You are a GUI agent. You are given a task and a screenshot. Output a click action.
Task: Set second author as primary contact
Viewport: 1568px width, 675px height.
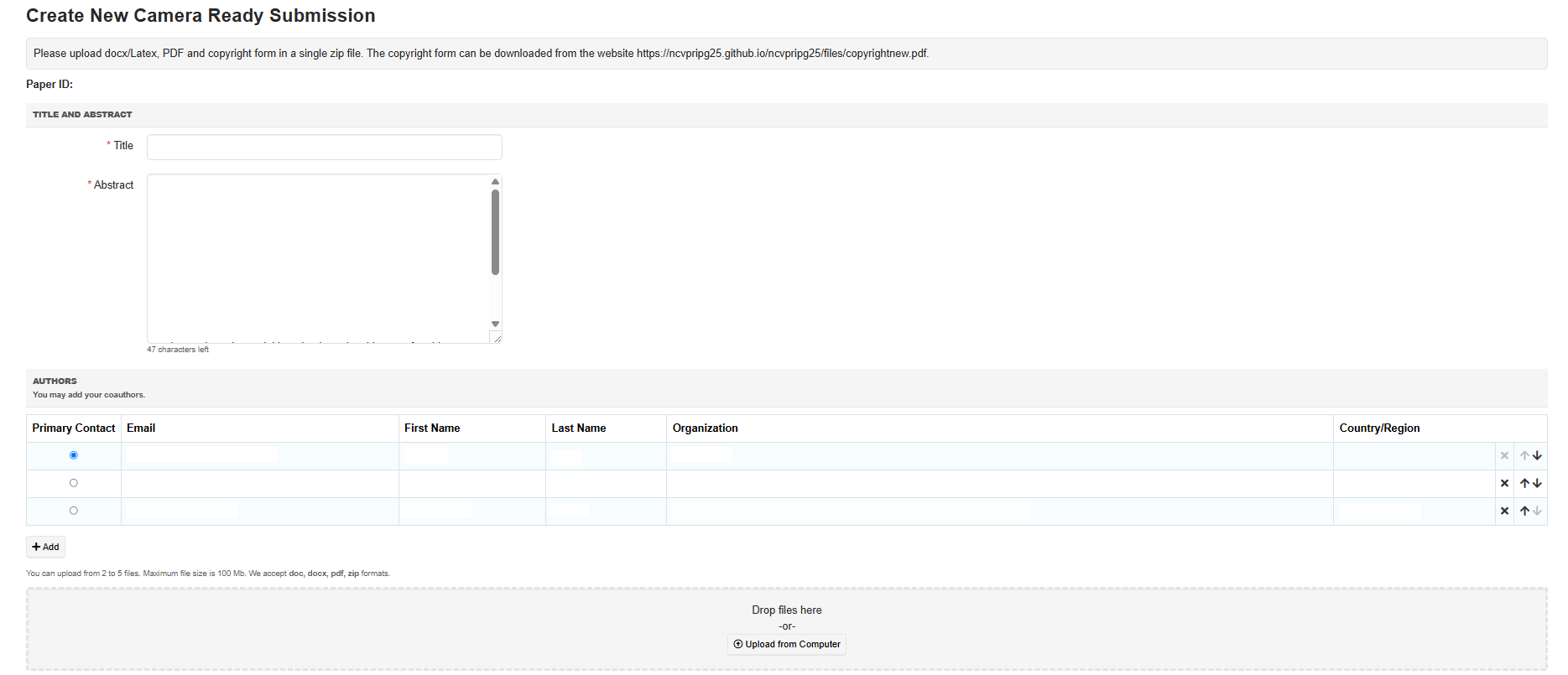click(x=74, y=483)
